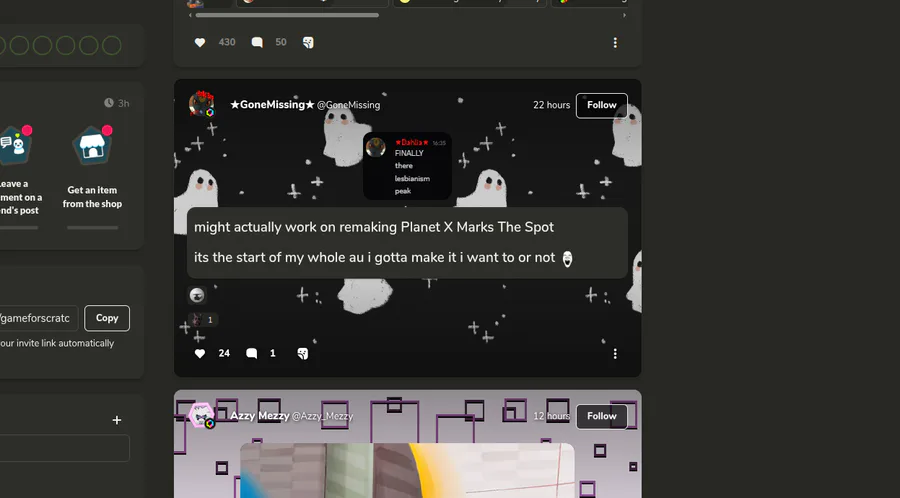Open the ★GoneMissing★ display name link
900x498 pixels.
click(273, 104)
